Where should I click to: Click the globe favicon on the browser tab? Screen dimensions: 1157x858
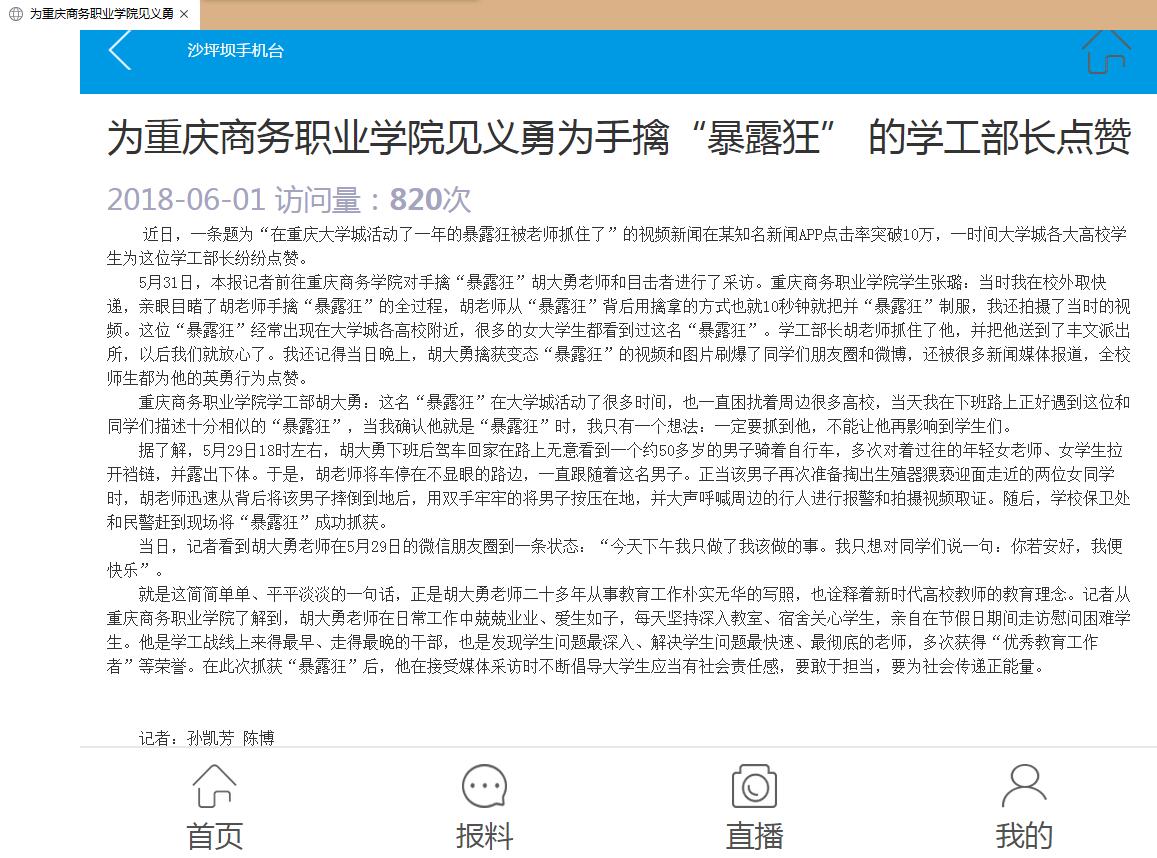pos(15,14)
